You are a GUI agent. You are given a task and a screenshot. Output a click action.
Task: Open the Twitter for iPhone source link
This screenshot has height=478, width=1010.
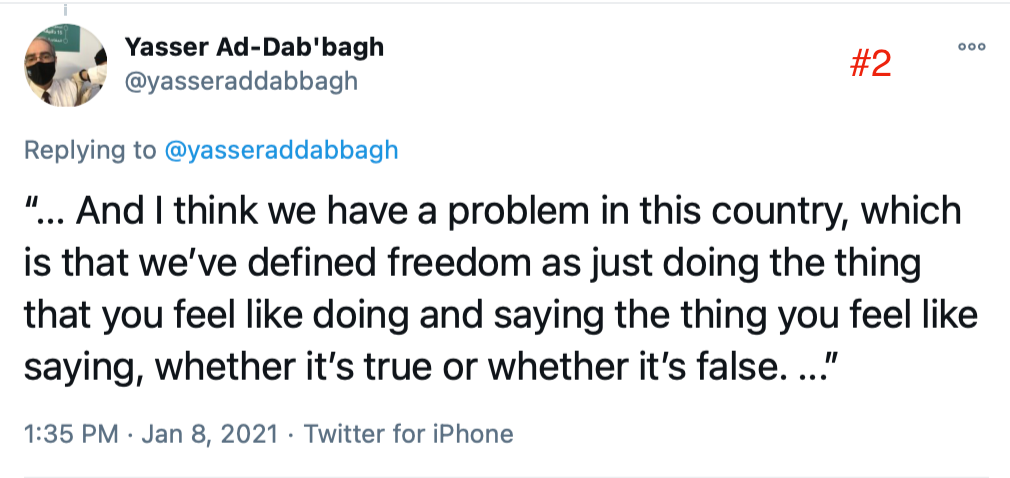[x=408, y=434]
